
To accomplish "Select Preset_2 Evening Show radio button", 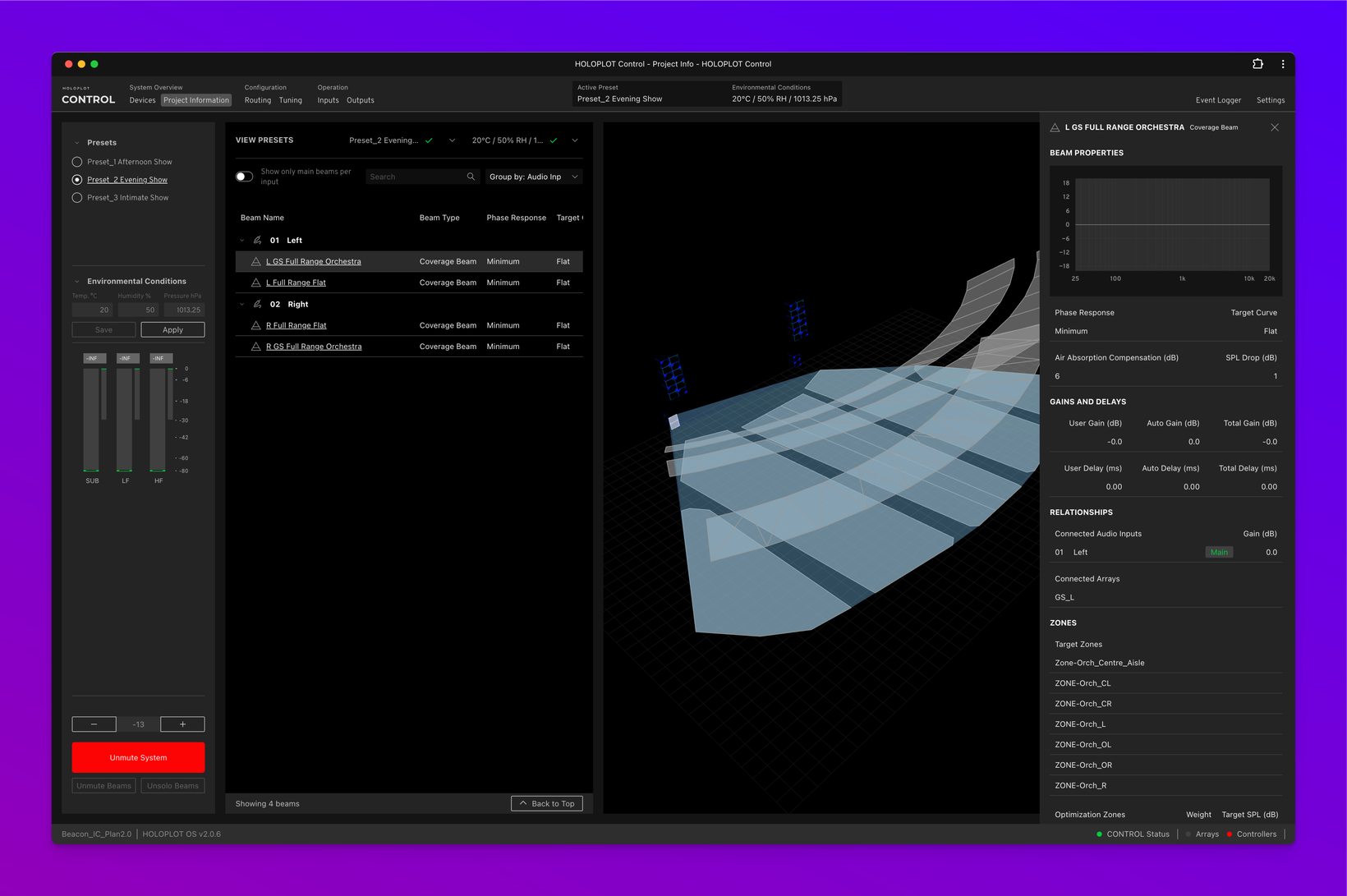I will point(77,180).
